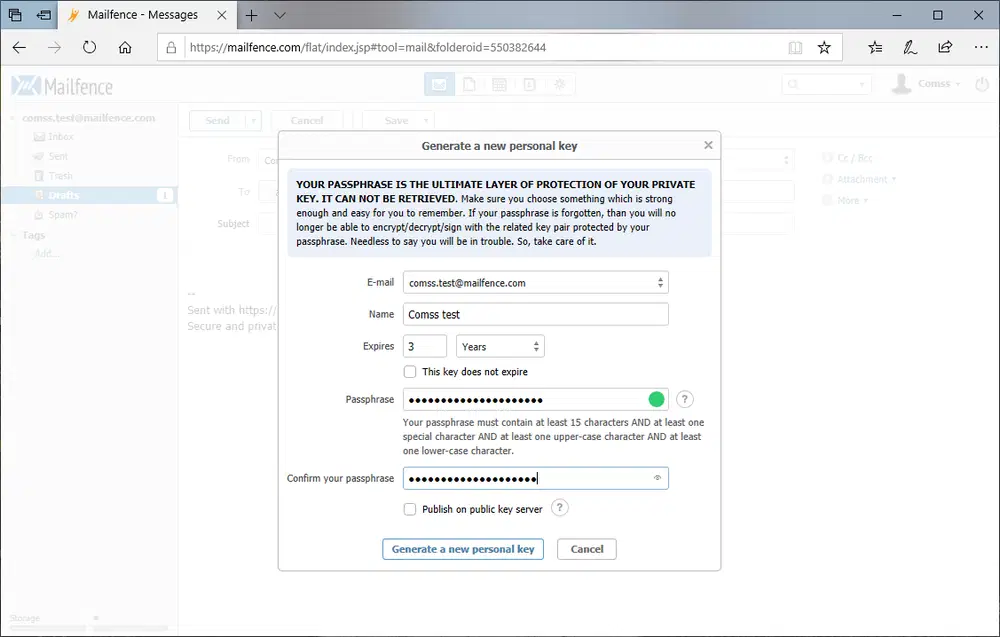Reveal the confirm passphrase with eye icon
Viewport: 1000px width, 637px height.
tap(657, 478)
